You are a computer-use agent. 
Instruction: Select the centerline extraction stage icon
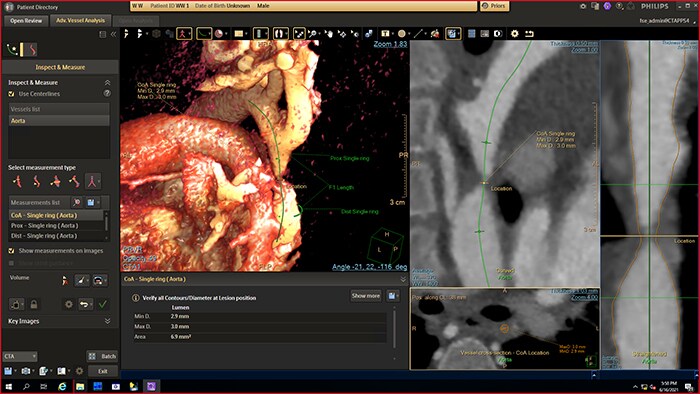12,50
